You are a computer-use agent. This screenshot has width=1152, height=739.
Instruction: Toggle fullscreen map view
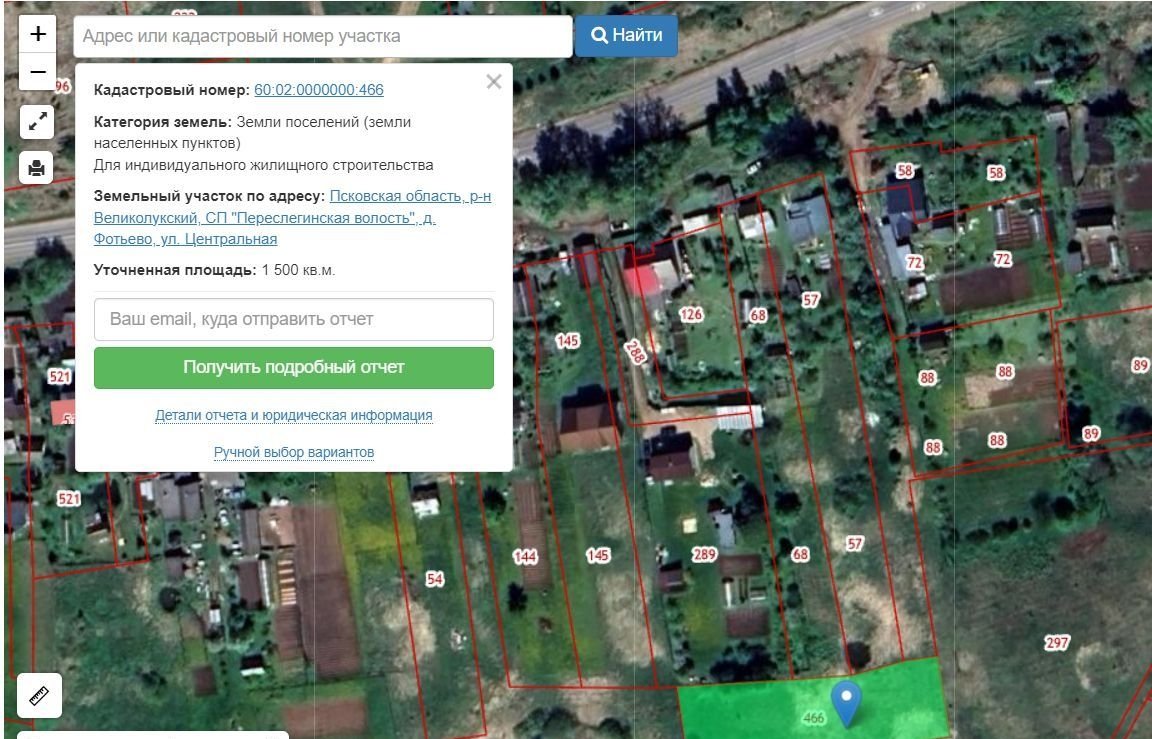pos(38,122)
